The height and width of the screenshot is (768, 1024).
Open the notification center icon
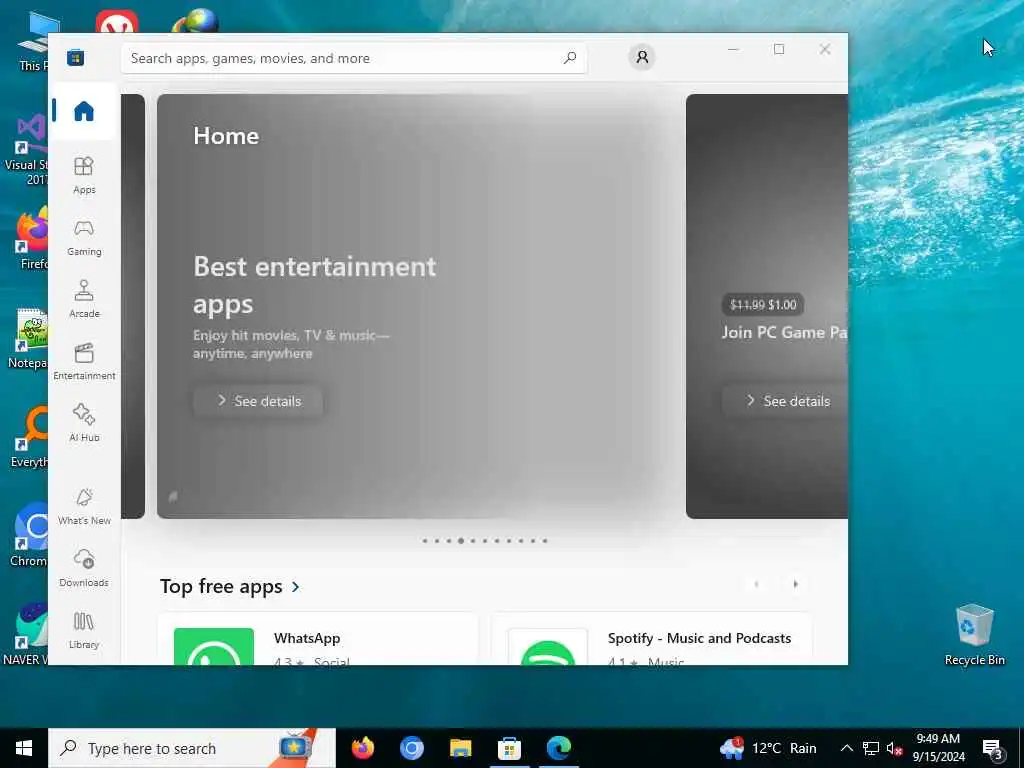(x=993, y=749)
